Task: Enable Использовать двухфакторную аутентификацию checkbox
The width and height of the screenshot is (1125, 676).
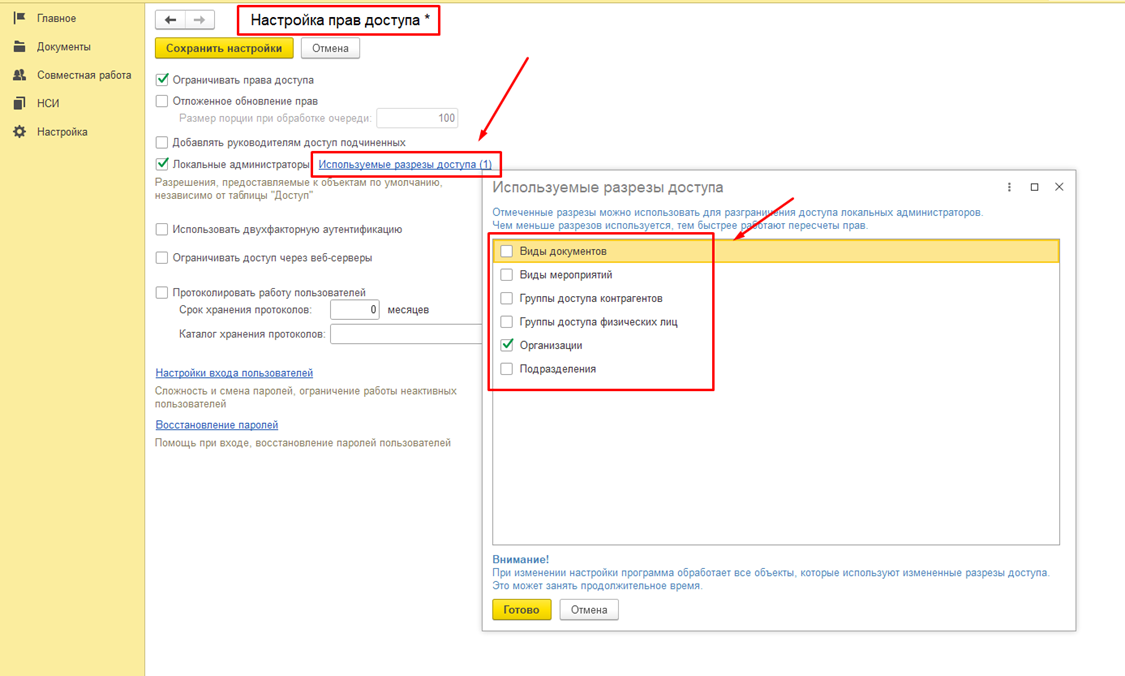Action: 162,230
